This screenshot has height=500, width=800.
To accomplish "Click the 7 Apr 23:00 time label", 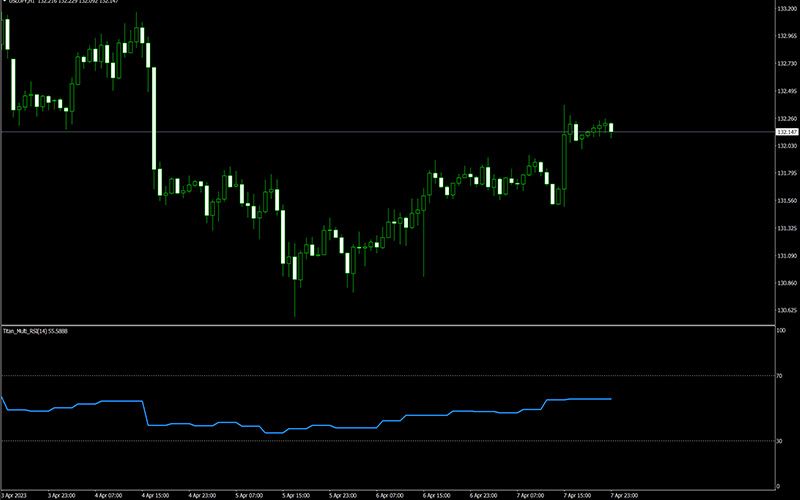I will 625,495.
